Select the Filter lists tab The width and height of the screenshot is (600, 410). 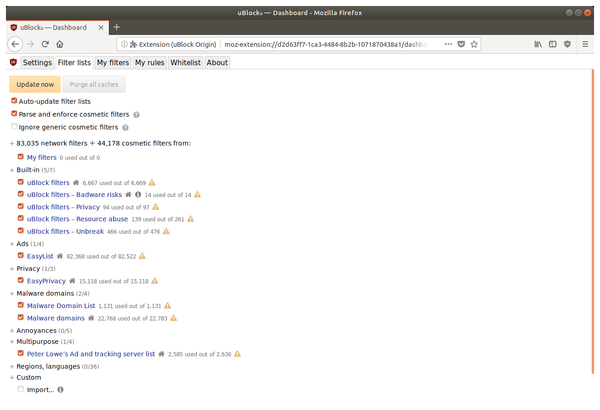point(74,62)
